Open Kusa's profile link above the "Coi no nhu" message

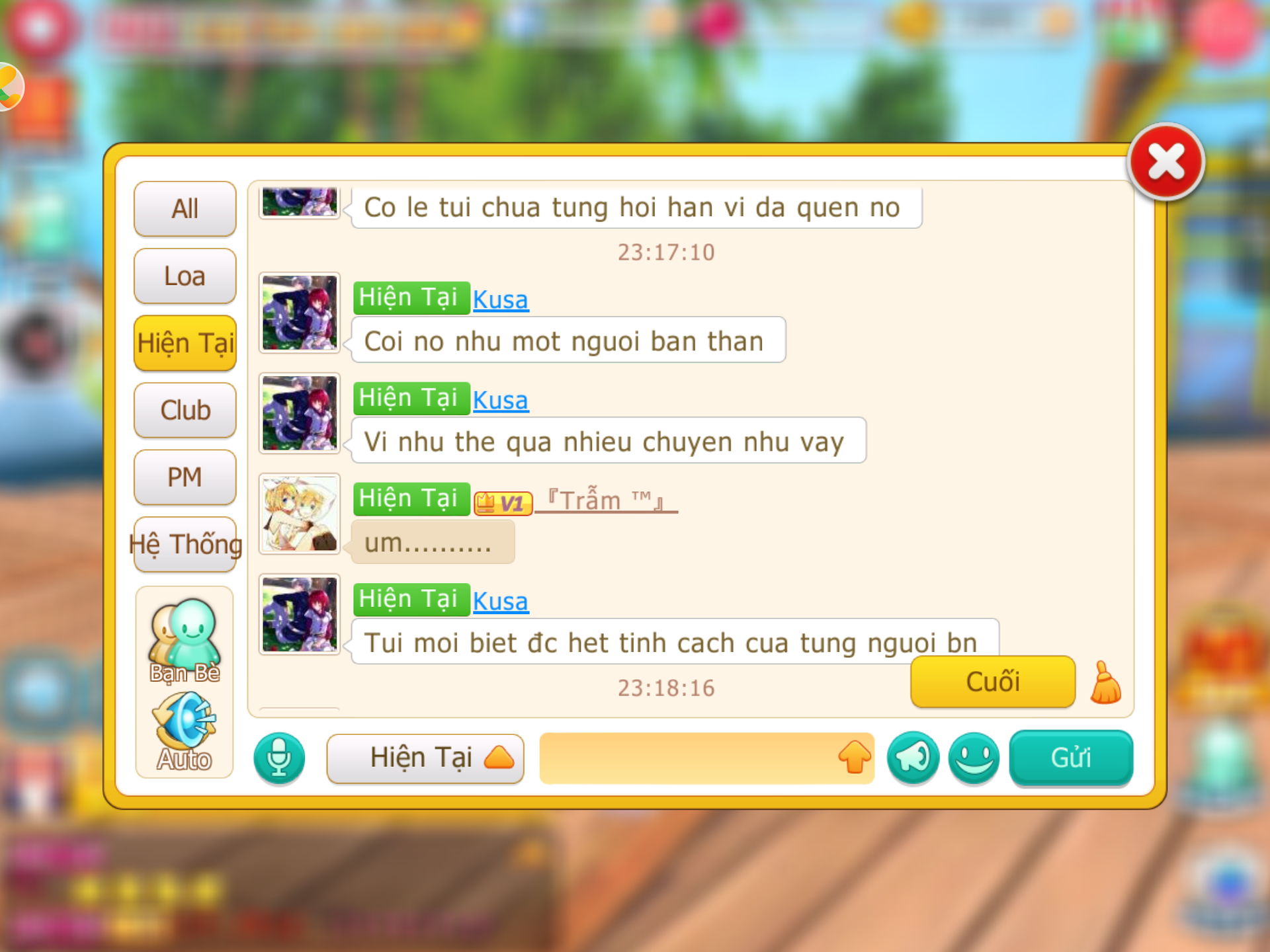coord(500,299)
